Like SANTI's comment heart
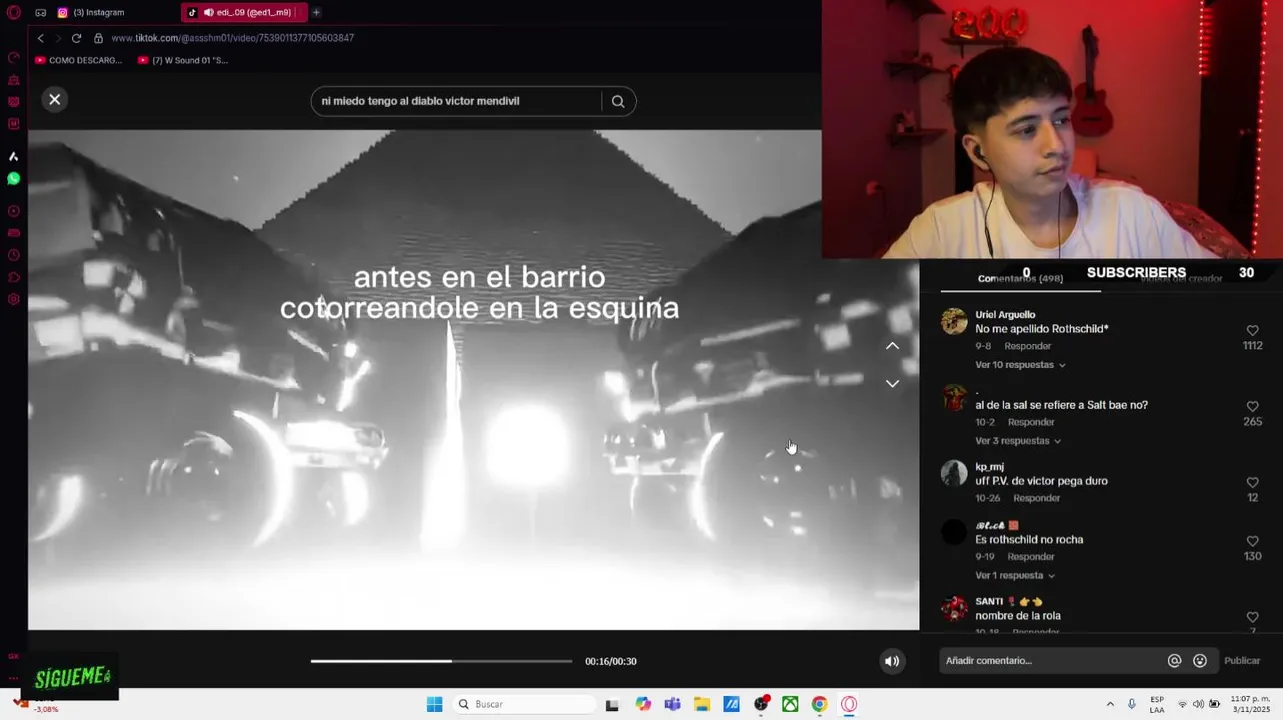Viewport: 1283px width, 720px height. [x=1252, y=617]
